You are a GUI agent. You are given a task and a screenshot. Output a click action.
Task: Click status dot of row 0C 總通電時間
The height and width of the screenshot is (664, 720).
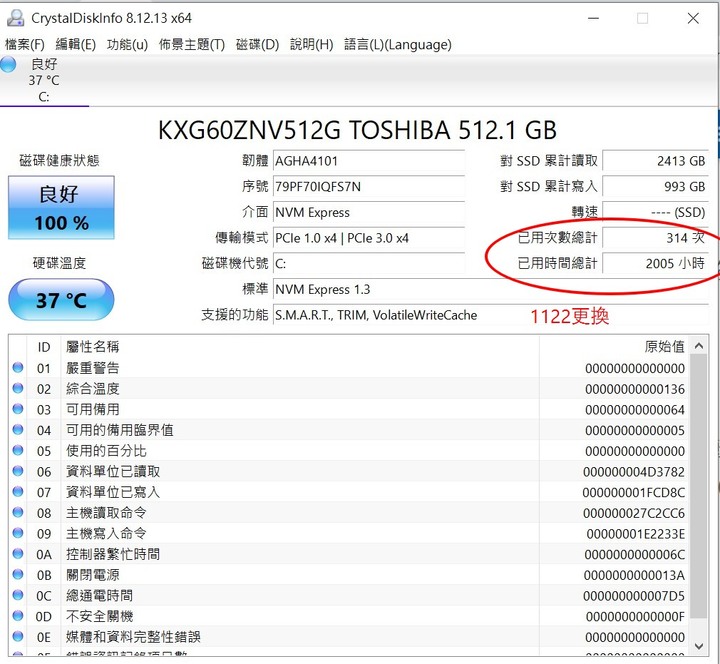18,595
